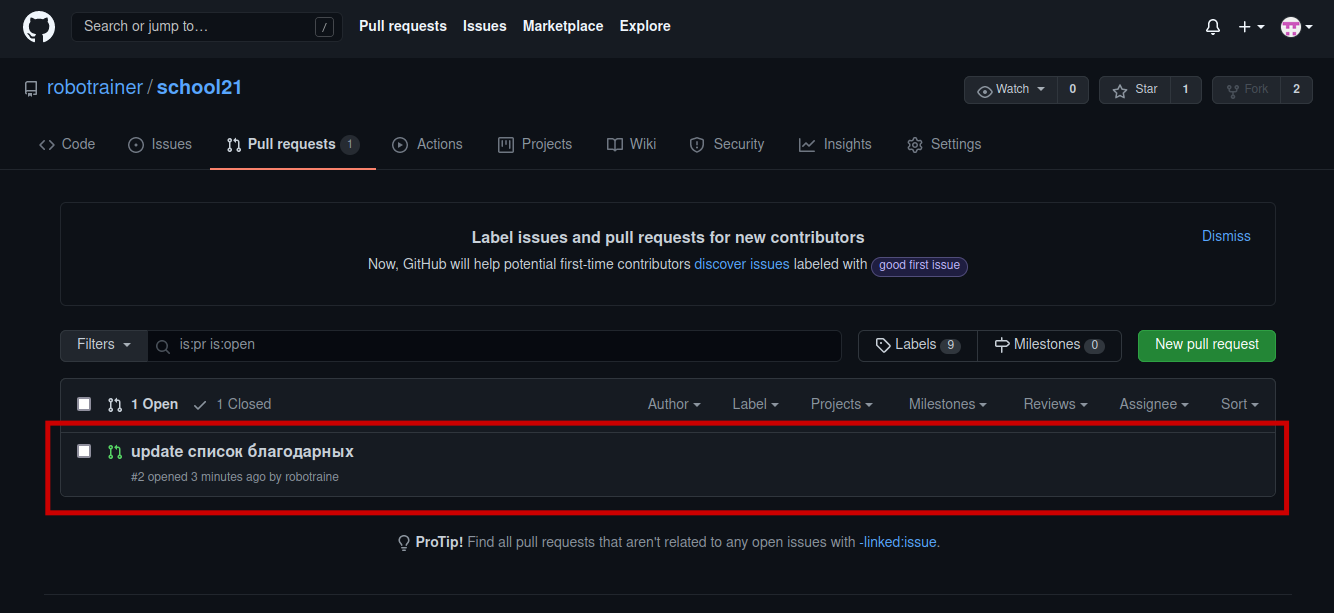Click the slash shortcut key hint
This screenshot has width=1334, height=613.
[x=324, y=27]
